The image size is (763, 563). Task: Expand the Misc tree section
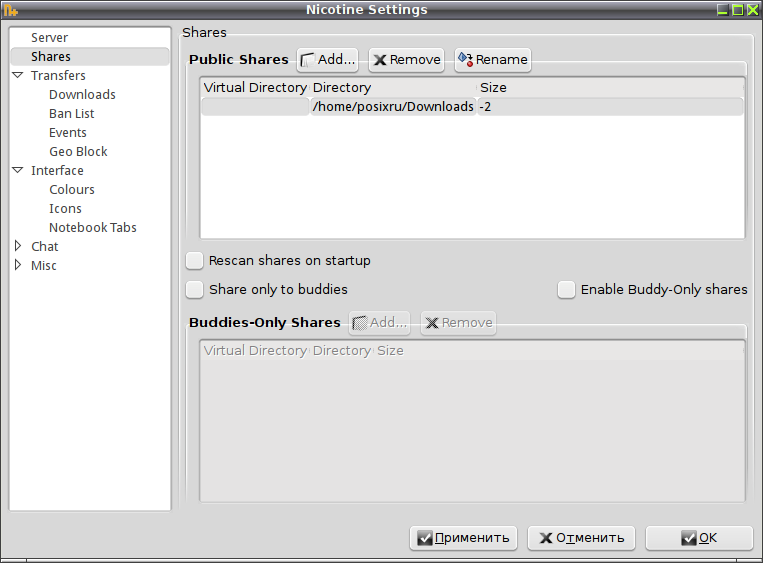(18, 265)
